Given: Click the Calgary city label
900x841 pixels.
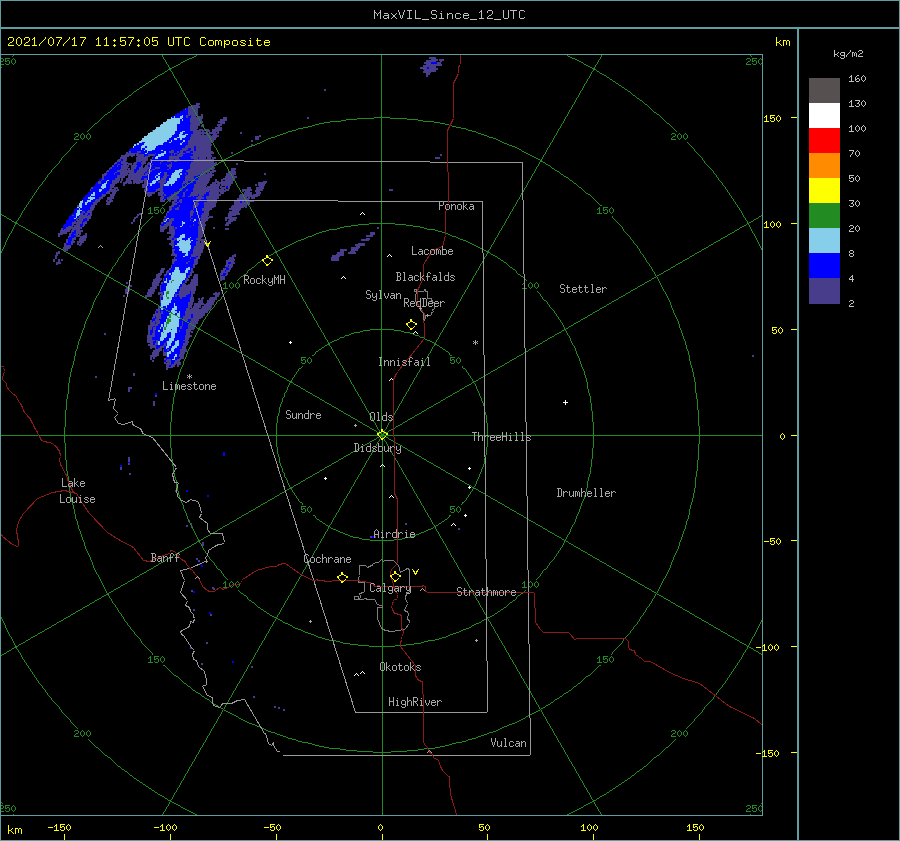Looking at the screenshot, I should coord(390,588).
